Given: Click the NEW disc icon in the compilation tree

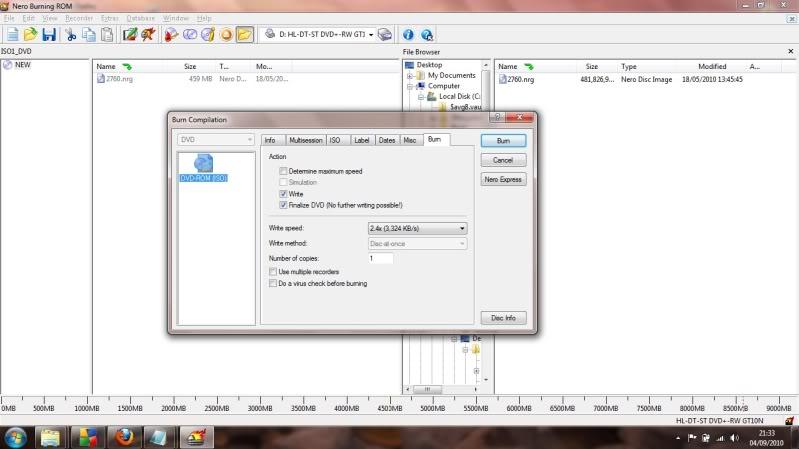Looking at the screenshot, I should (x=8, y=65).
